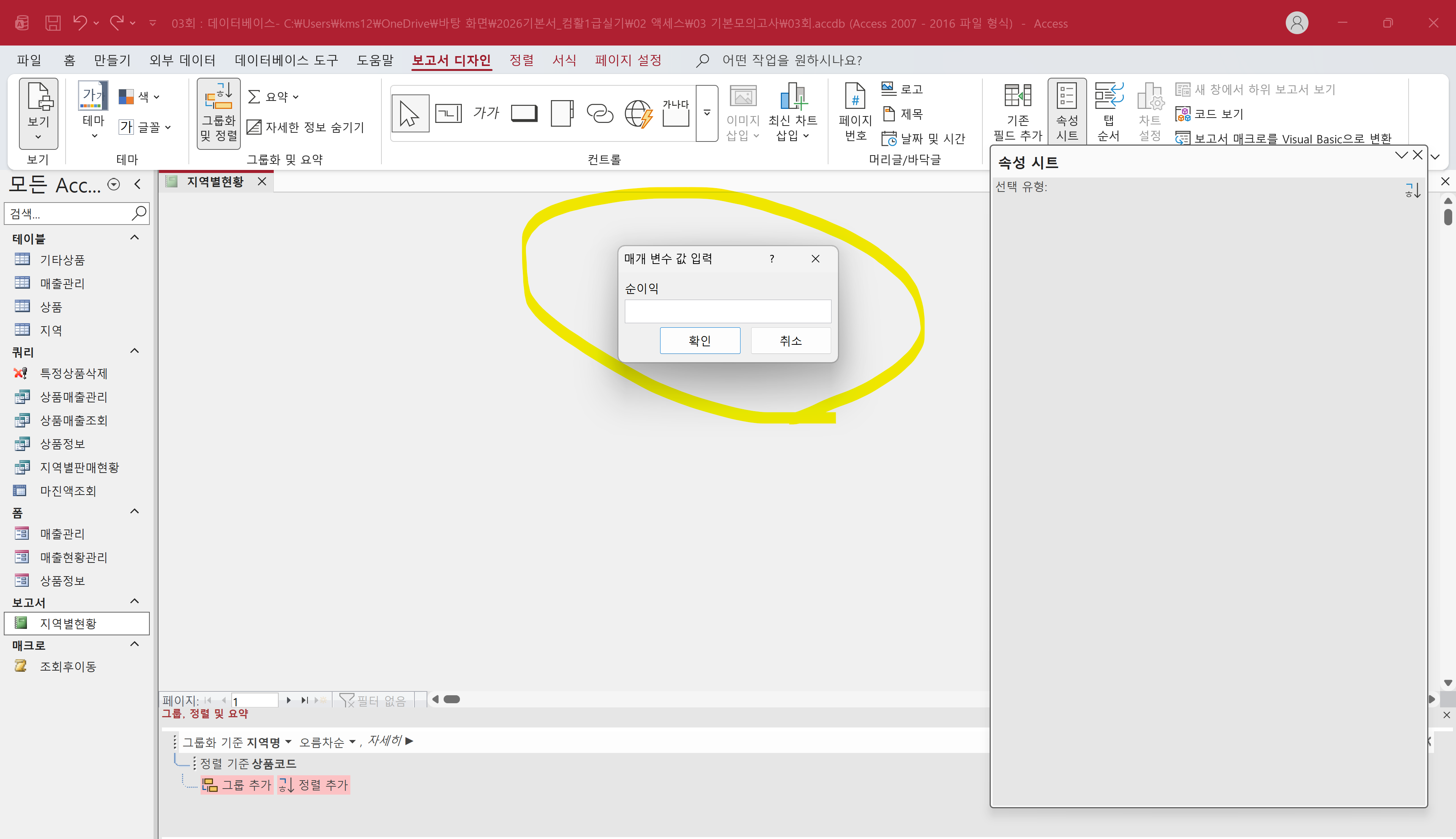Click the Add Existing Fields icon
The height and width of the screenshot is (839, 1456).
point(1018,112)
